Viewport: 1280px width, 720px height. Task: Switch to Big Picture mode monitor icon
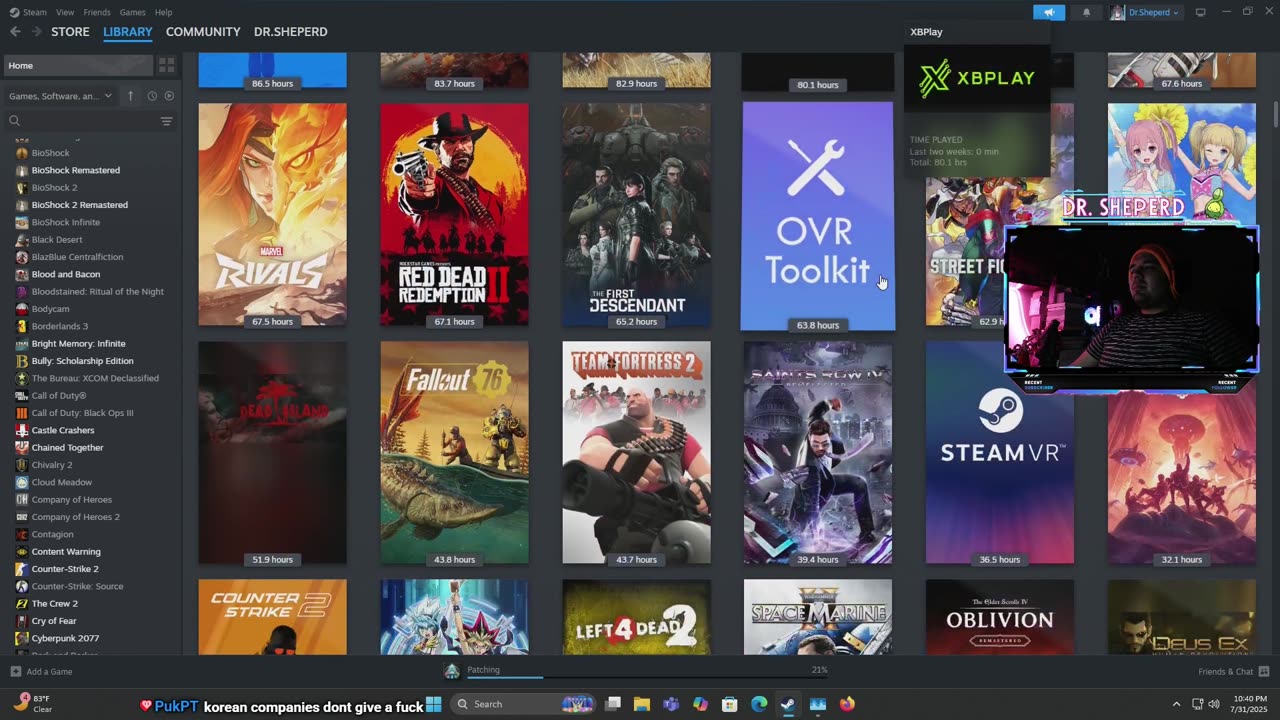click(1201, 12)
